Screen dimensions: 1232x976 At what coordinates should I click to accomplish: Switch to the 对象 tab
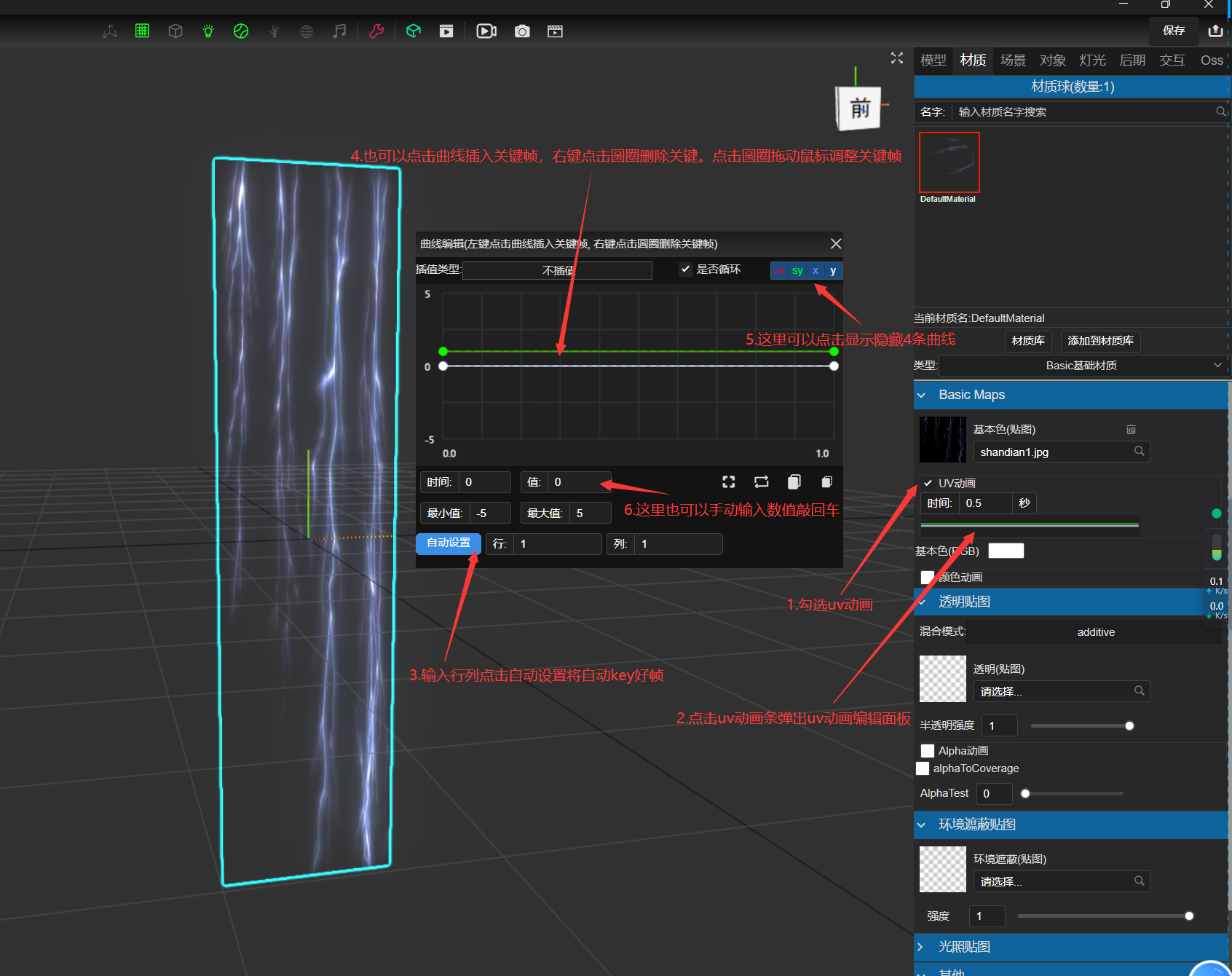point(1052,60)
